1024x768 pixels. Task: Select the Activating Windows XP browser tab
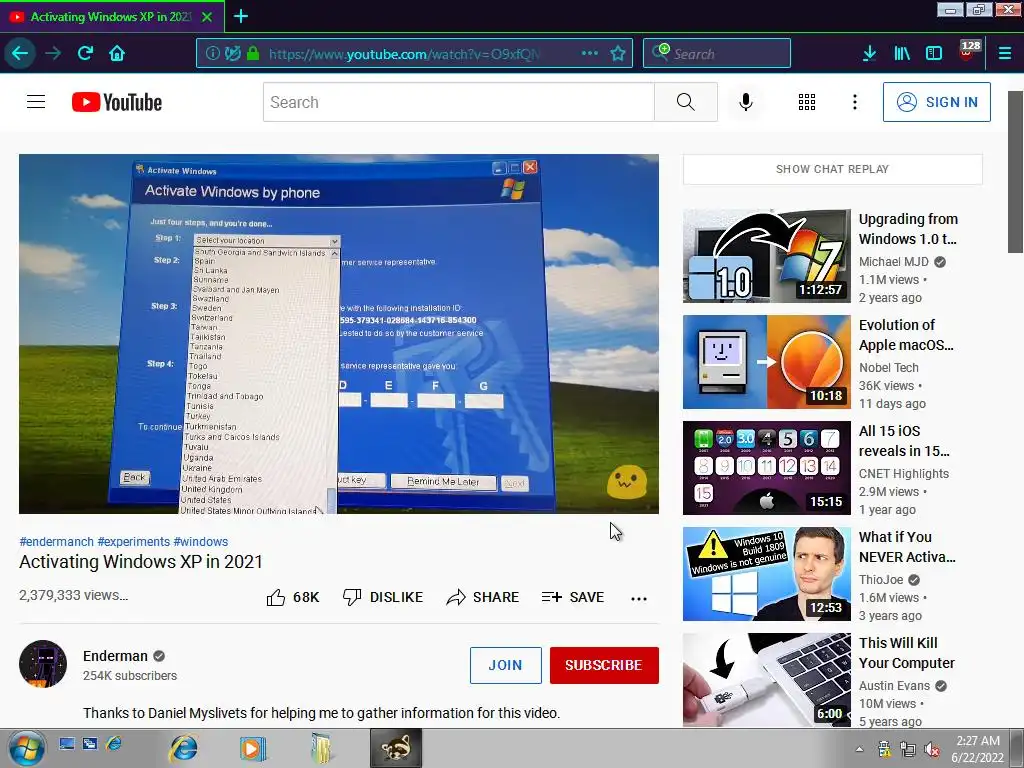tap(112, 17)
